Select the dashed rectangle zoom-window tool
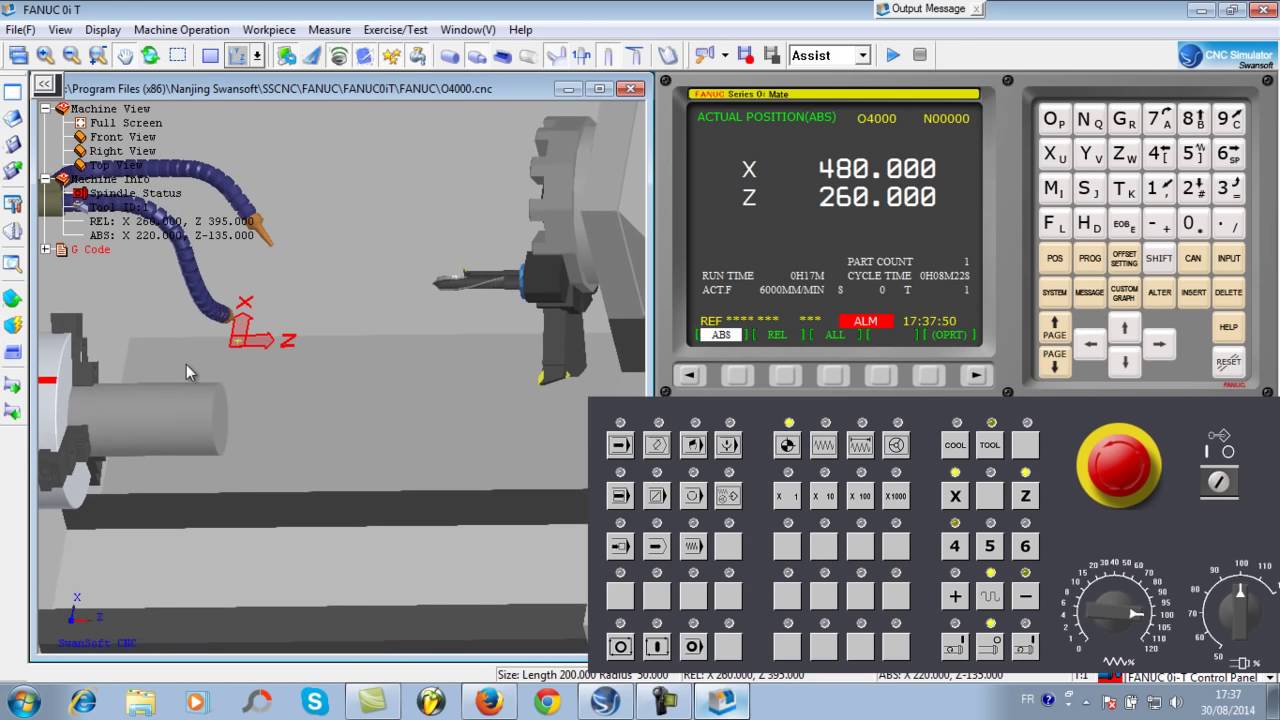Screen dimensions: 1280x720 (180, 56)
